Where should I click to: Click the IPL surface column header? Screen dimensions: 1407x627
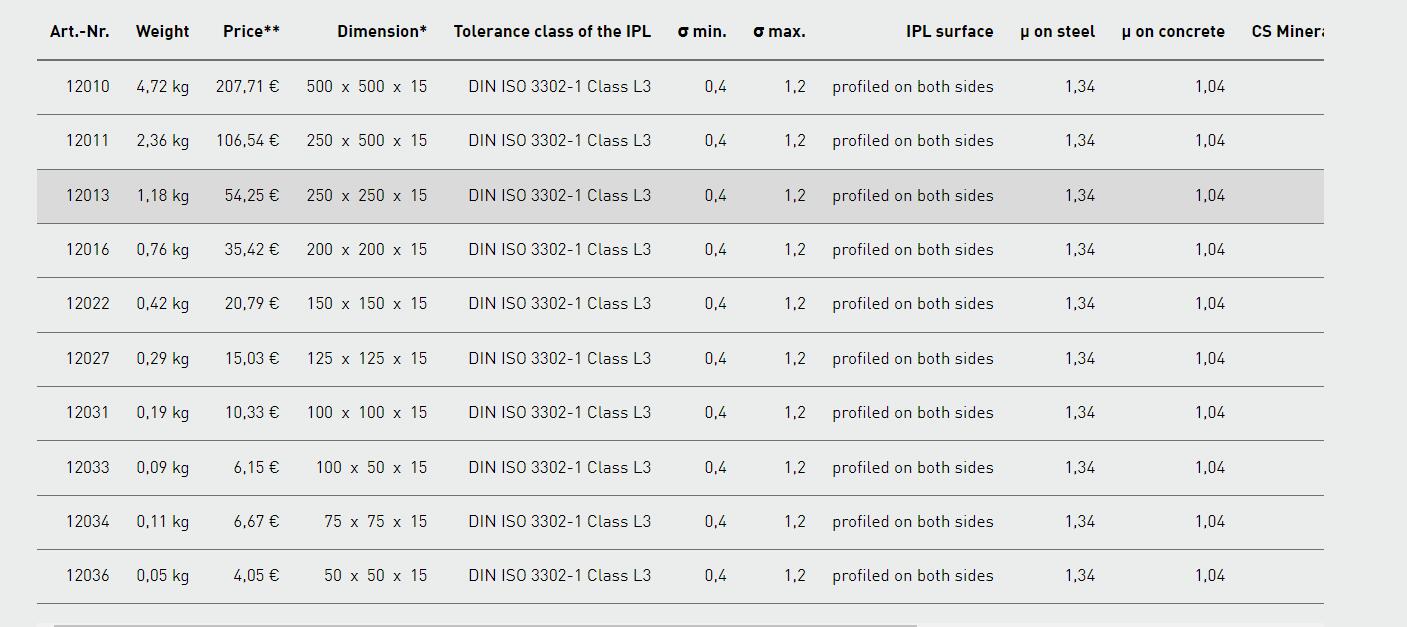pyautogui.click(x=950, y=31)
